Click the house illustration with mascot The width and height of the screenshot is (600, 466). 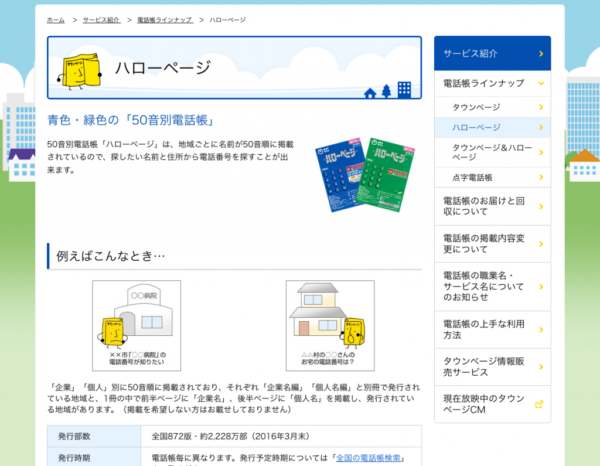click(x=330, y=325)
